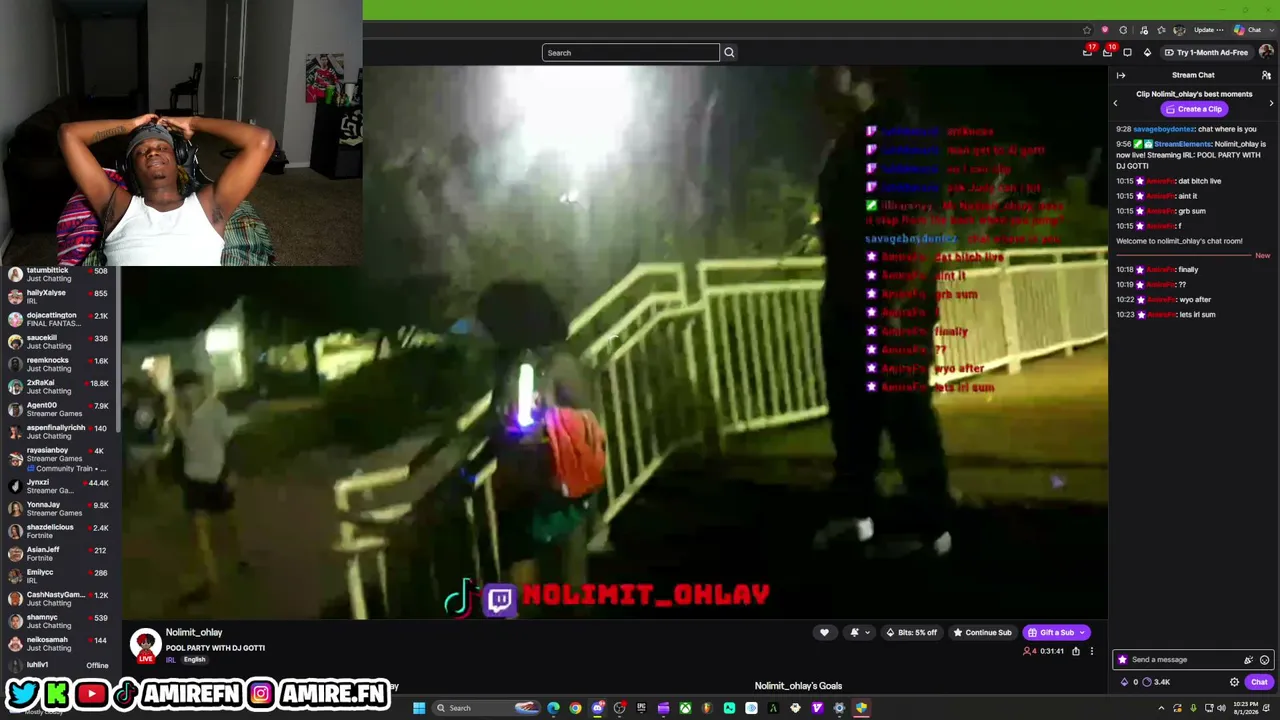Open followed channel neikosamah
The height and width of the screenshot is (720, 1280).
pyautogui.click(x=60, y=643)
